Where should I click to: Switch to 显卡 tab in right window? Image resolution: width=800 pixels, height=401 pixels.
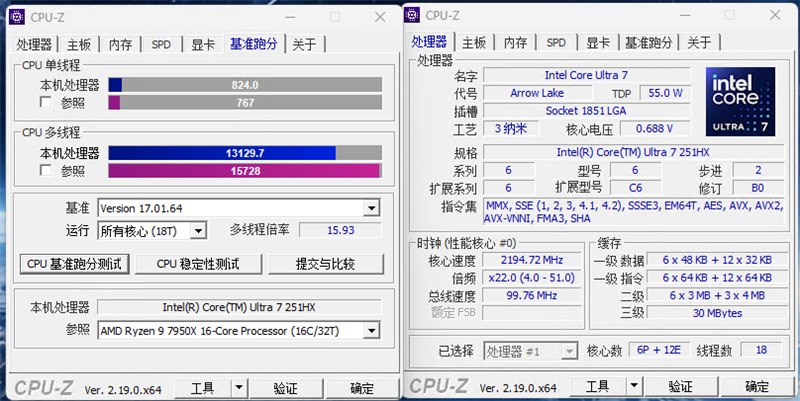click(597, 43)
